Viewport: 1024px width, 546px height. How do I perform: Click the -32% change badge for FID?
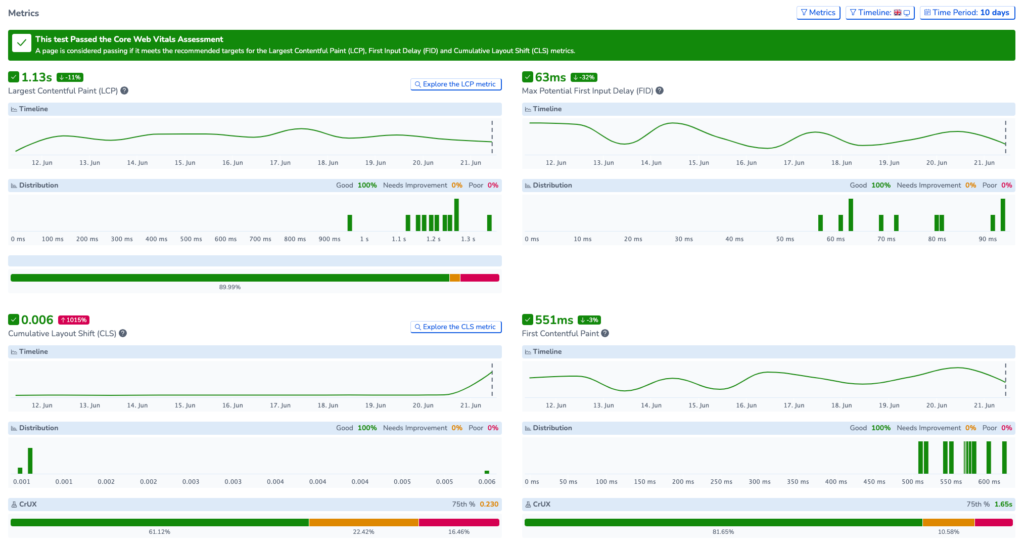click(584, 77)
